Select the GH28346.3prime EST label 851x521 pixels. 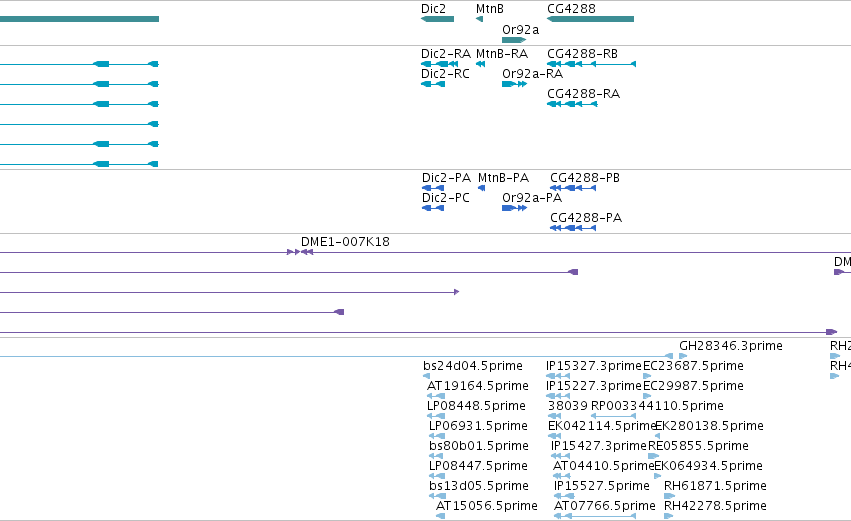[x=731, y=346]
